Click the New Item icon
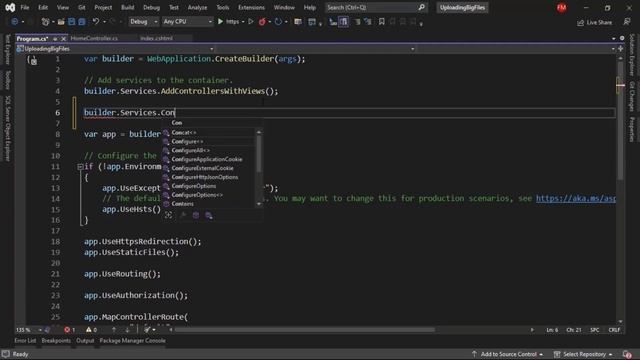640x360 pixels. tap(45, 22)
